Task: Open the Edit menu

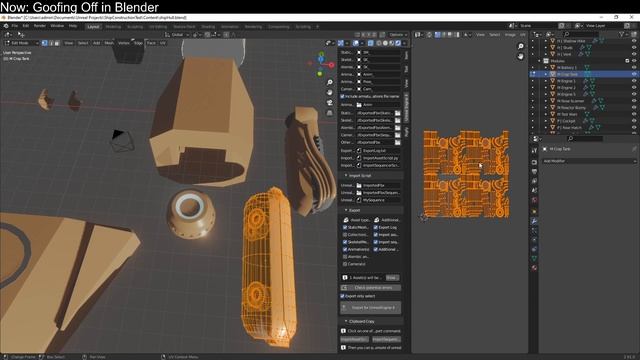Action: tap(26, 26)
